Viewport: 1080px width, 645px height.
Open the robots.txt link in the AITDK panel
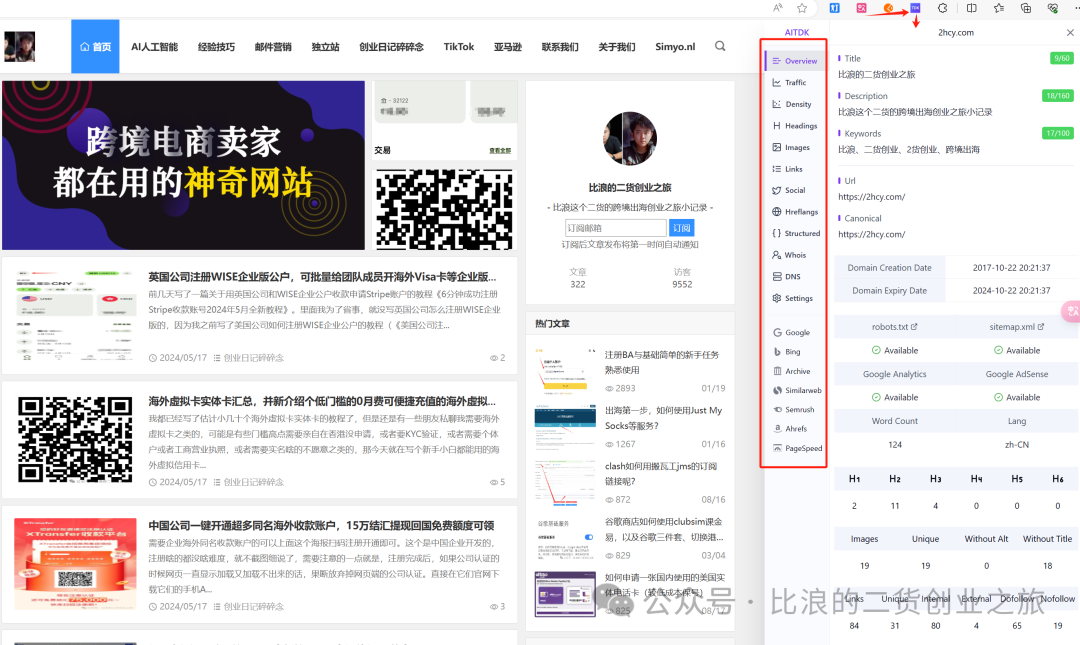[x=894, y=327]
